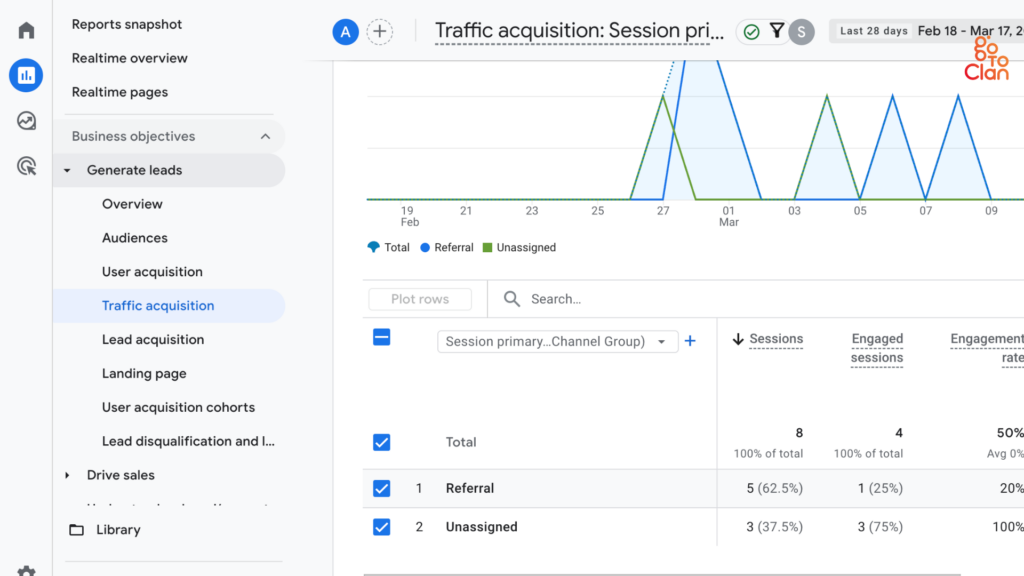Click the data quality checkmark icon
Screen dimensions: 1024x576
point(753,31)
